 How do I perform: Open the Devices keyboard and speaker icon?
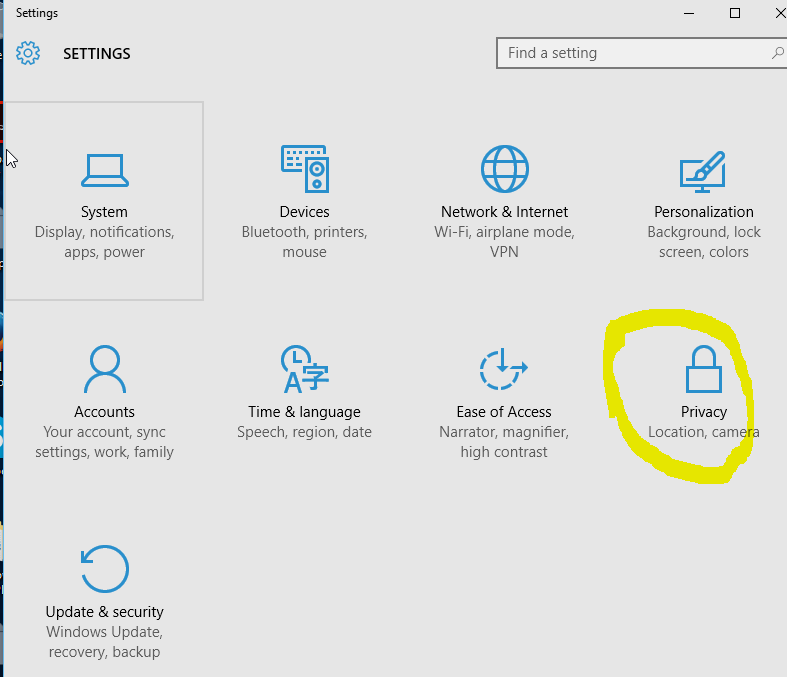coord(305,169)
